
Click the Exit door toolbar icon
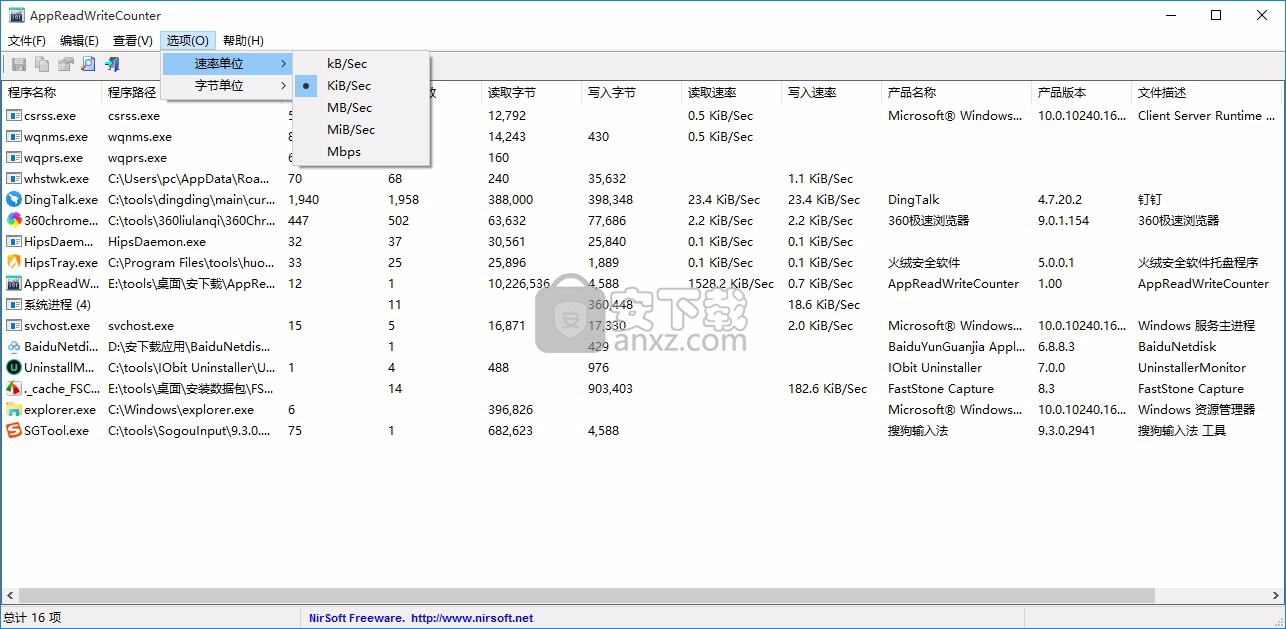click(112, 64)
